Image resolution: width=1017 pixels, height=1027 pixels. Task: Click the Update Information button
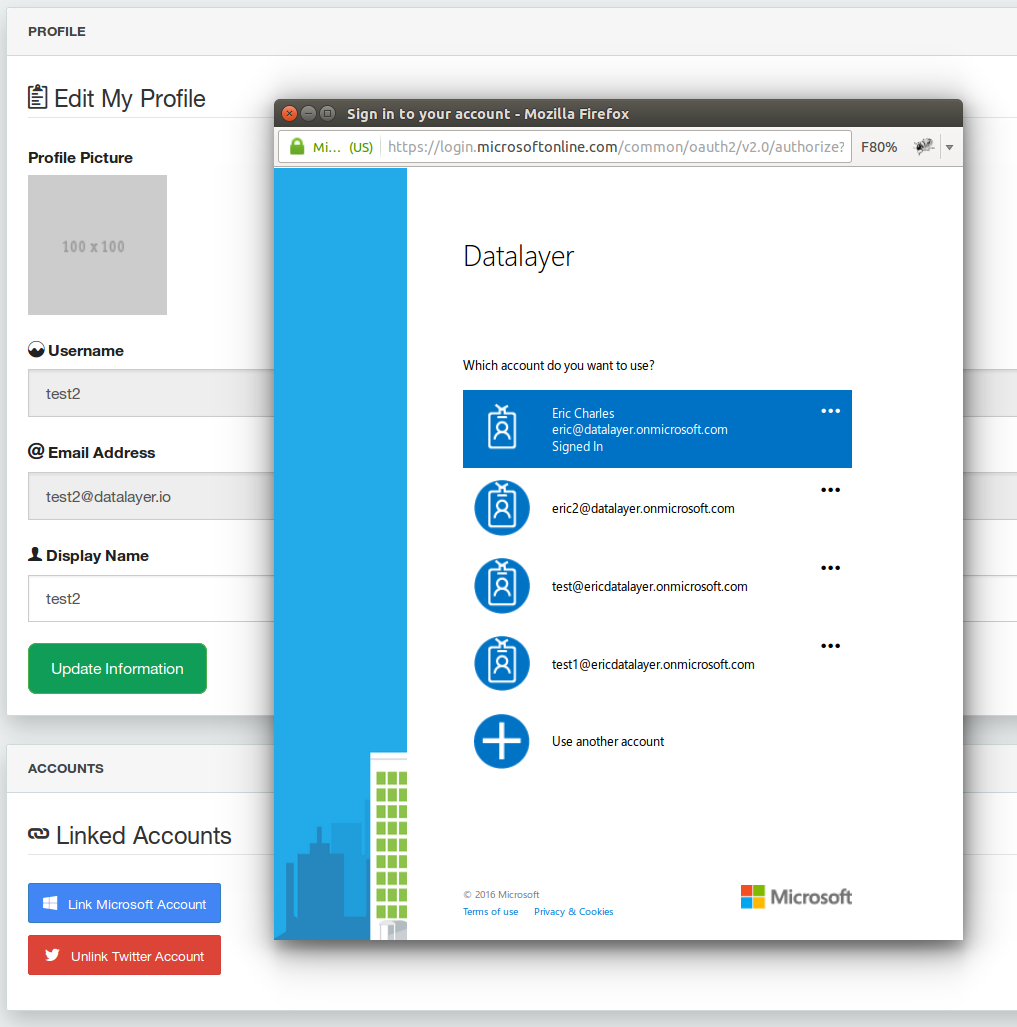coord(117,668)
